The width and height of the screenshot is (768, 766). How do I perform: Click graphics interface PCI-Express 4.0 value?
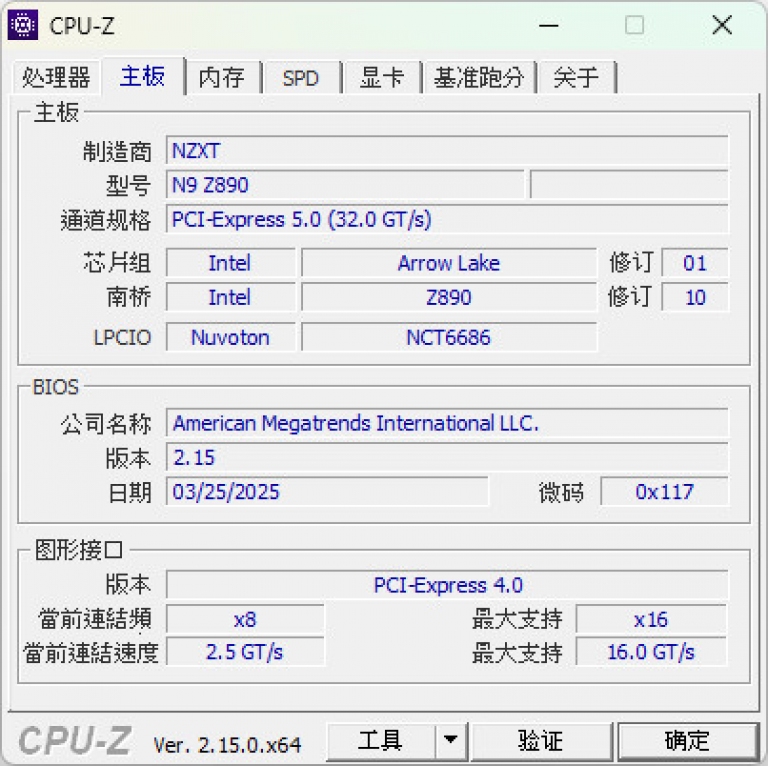(x=447, y=585)
